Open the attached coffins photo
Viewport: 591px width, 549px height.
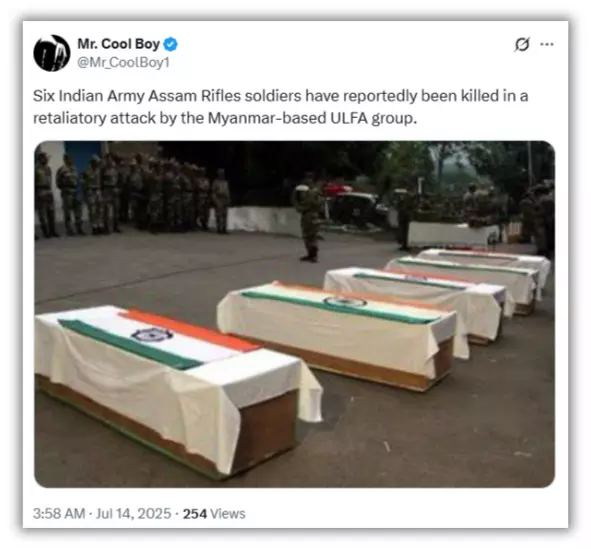click(x=294, y=314)
